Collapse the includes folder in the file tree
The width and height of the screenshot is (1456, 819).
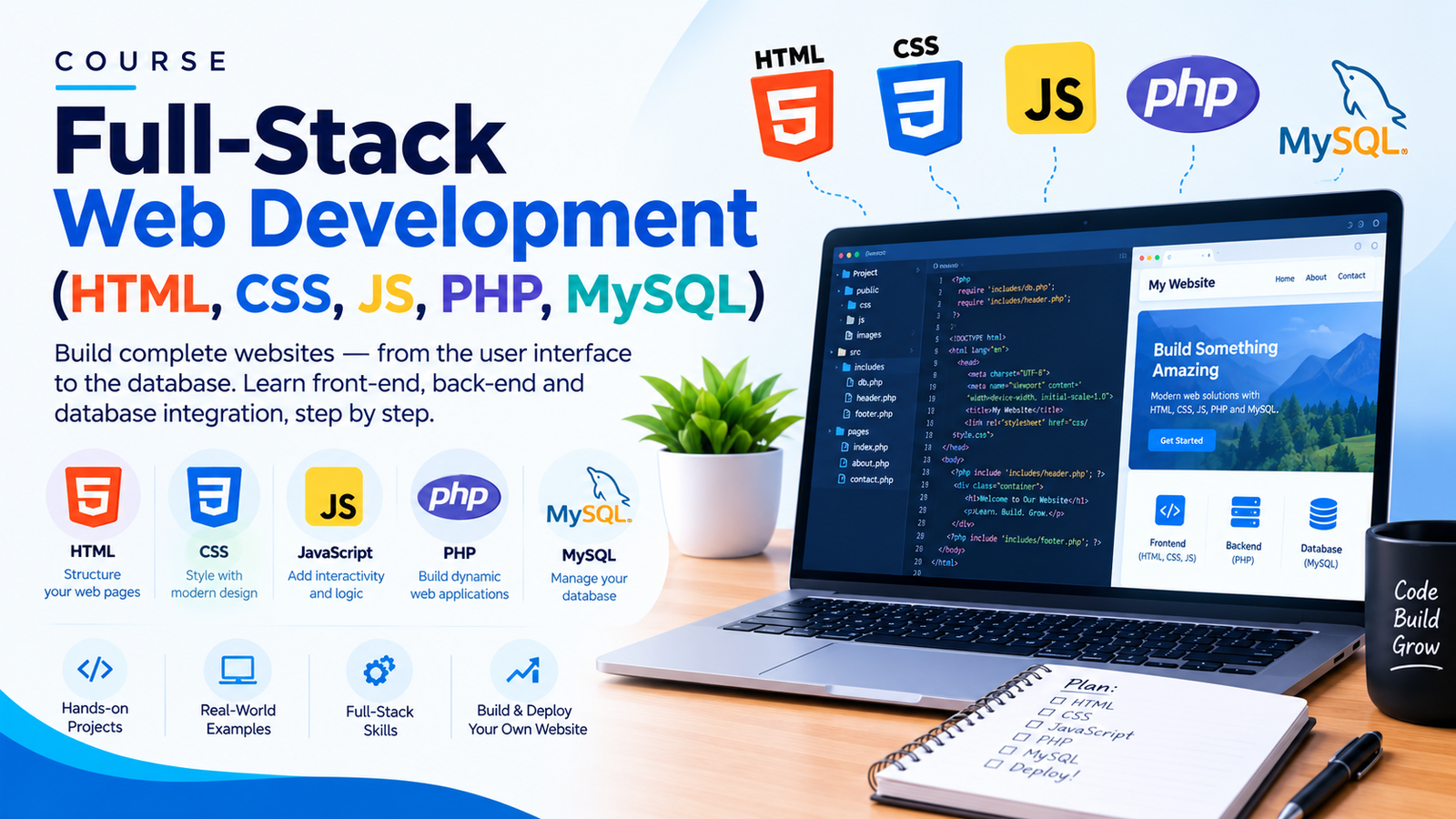tap(835, 367)
